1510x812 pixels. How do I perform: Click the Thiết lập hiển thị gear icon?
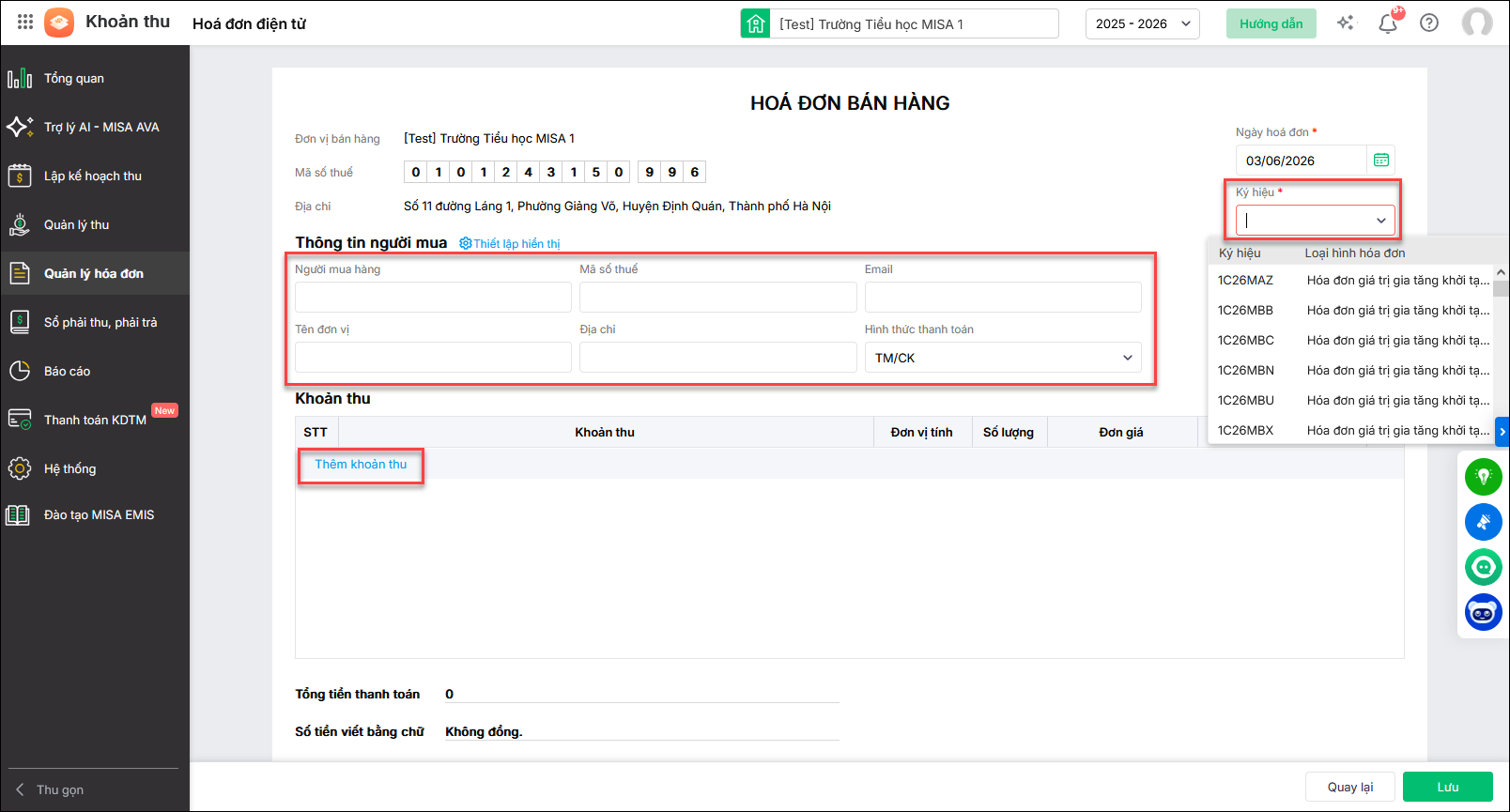coord(465,243)
